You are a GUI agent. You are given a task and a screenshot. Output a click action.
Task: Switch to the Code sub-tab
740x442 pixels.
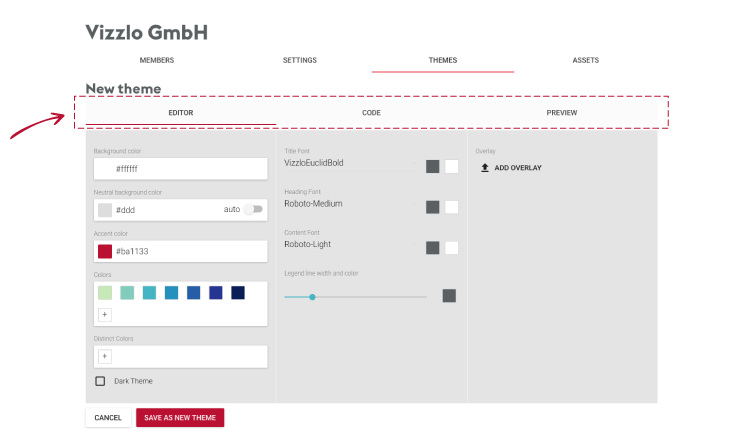[371, 113]
